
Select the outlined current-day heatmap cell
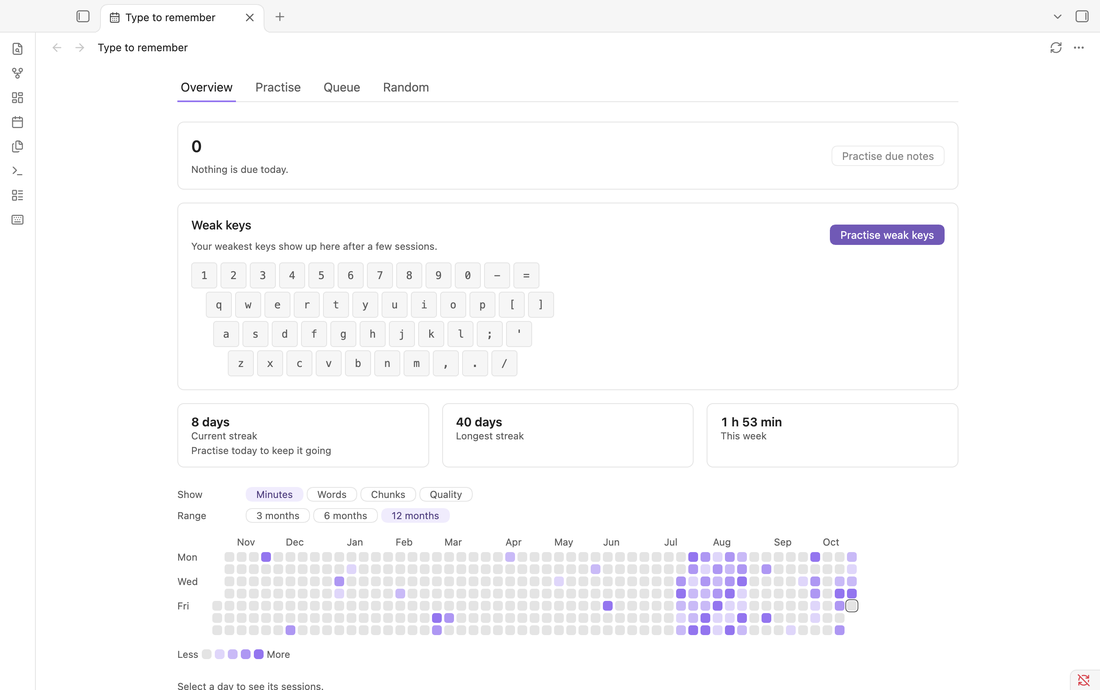852,606
